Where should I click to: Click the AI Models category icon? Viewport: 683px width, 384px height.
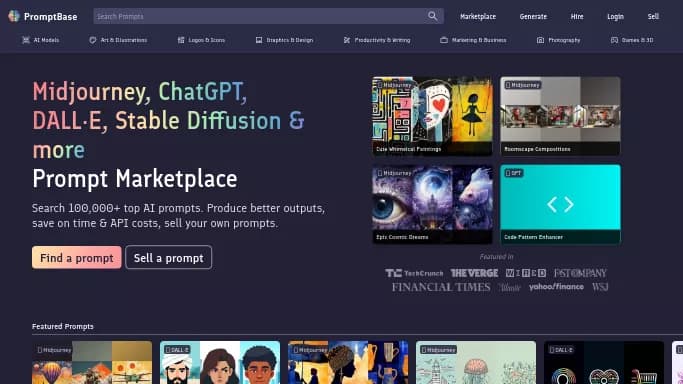click(26, 40)
